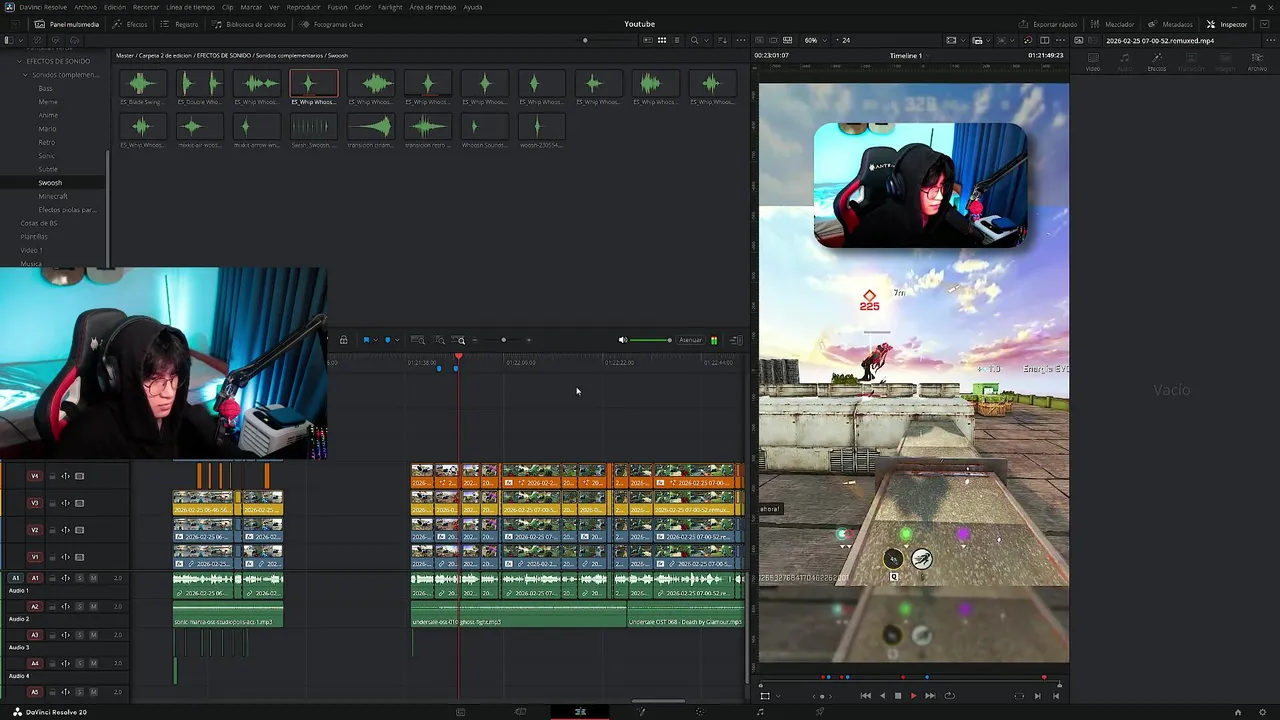The height and width of the screenshot is (720, 1280).
Task: Open the Video tab in the Inspector
Action: click(x=1093, y=62)
